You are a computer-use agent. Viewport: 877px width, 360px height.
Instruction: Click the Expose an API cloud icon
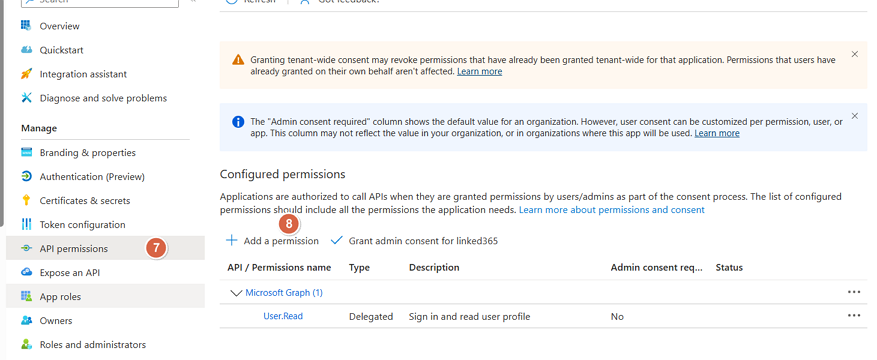tap(26, 273)
